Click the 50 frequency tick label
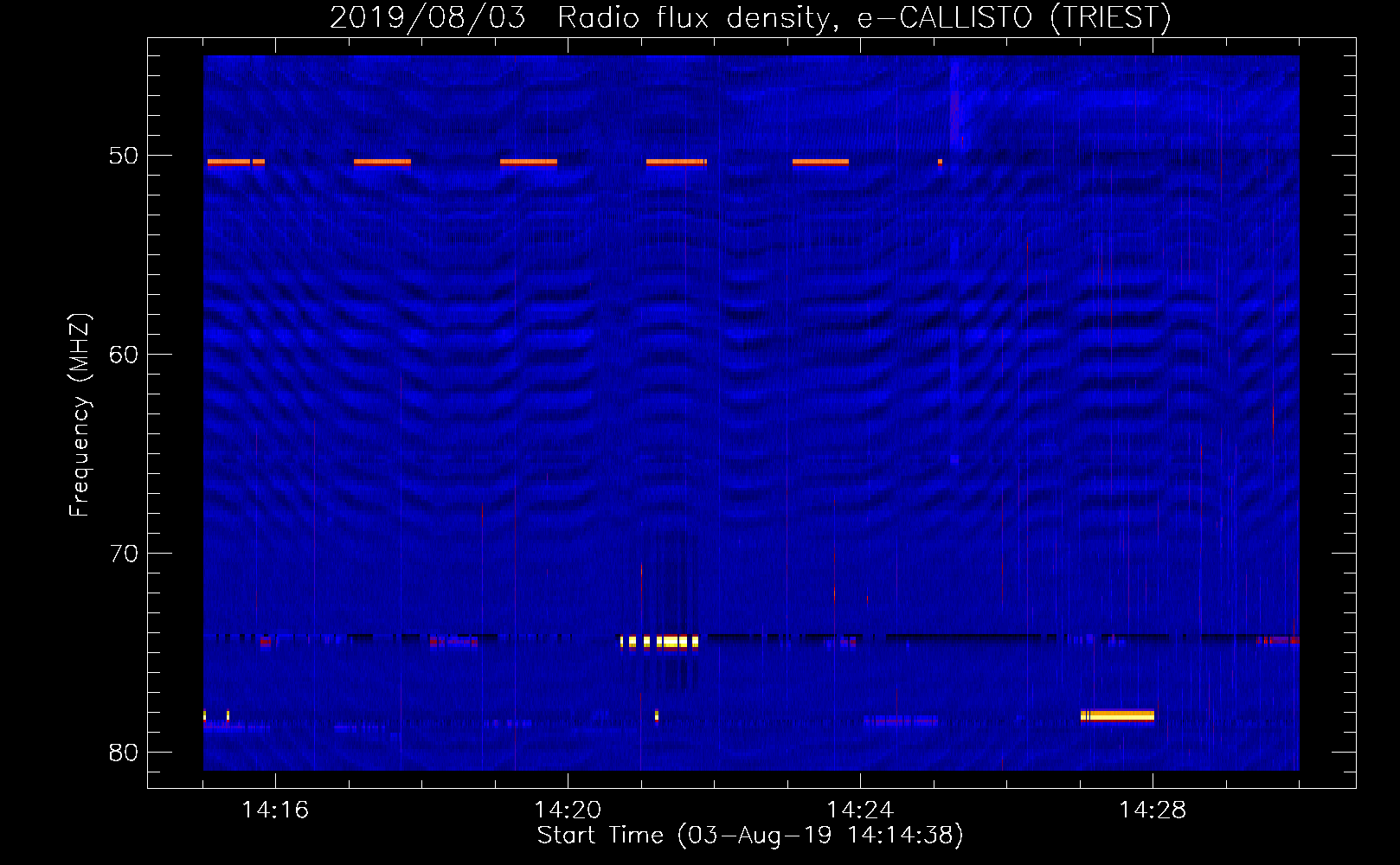The height and width of the screenshot is (865, 1400). [124, 156]
